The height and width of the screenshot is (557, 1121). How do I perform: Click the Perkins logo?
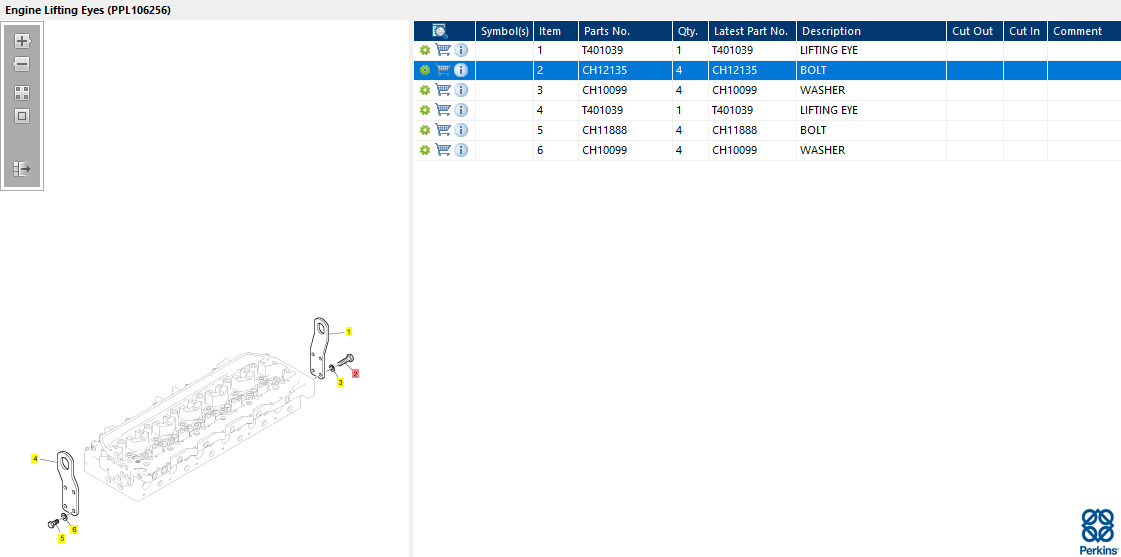coord(1097,532)
